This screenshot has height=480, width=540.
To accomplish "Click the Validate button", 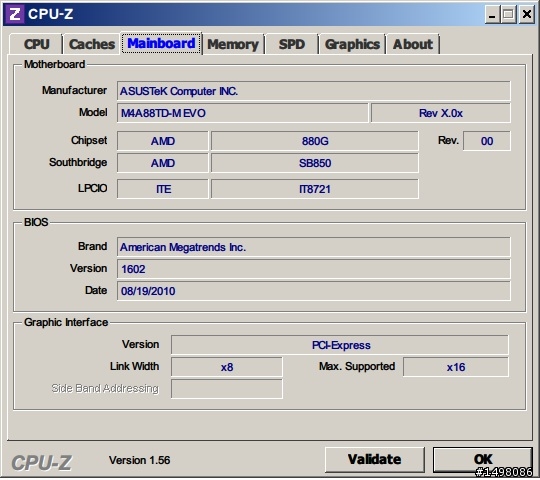I will [374, 459].
